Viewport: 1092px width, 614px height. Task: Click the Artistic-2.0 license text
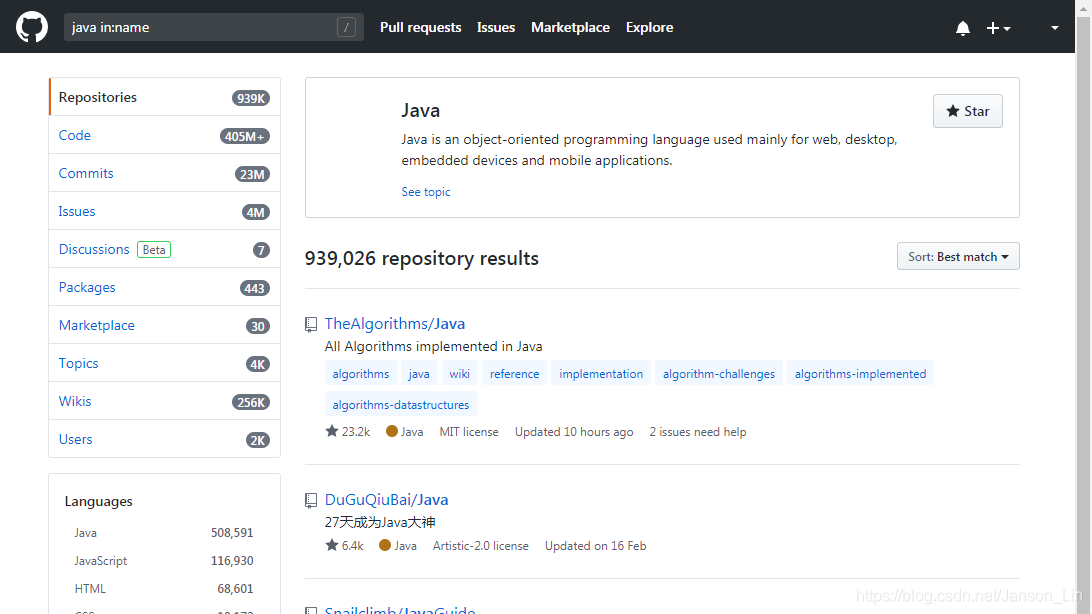click(x=481, y=546)
